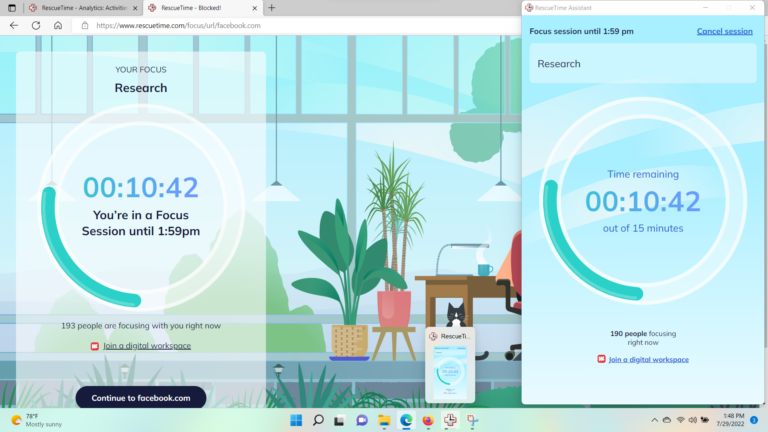Screen dimensions: 768x432
Task: Open Join a digital workspace in Assistant
Action: 648,359
